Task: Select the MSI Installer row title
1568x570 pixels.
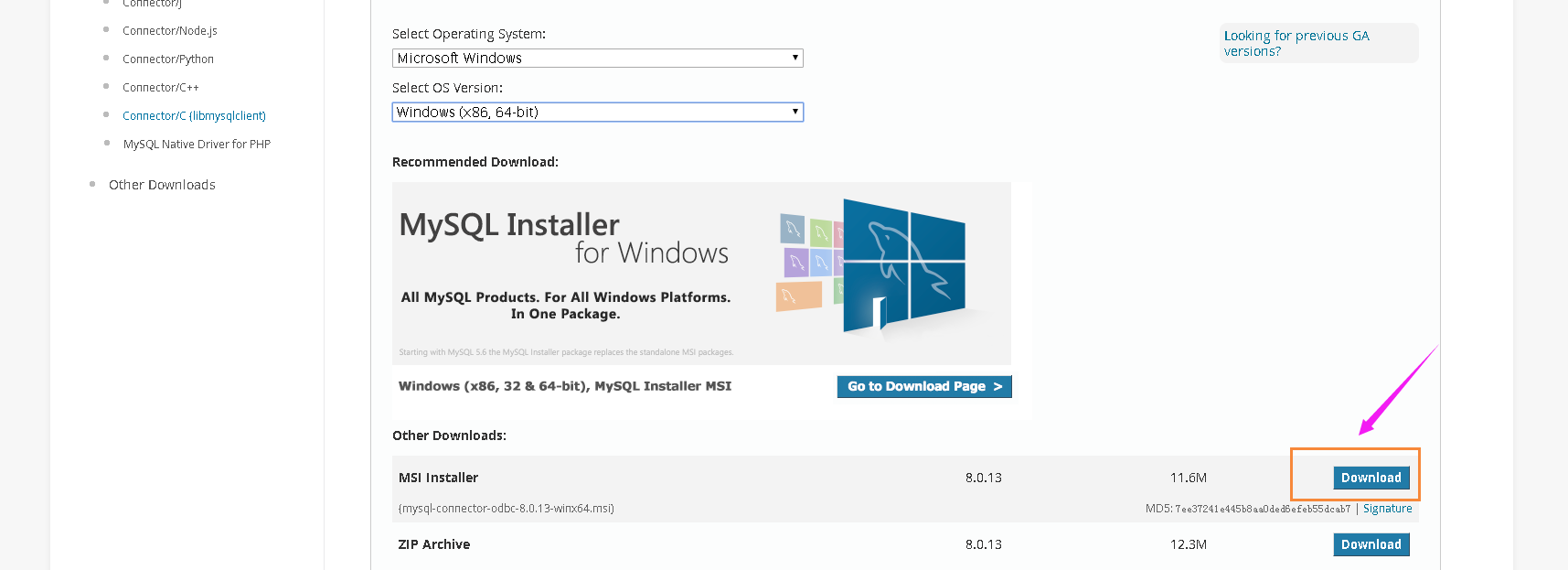Action: [438, 478]
